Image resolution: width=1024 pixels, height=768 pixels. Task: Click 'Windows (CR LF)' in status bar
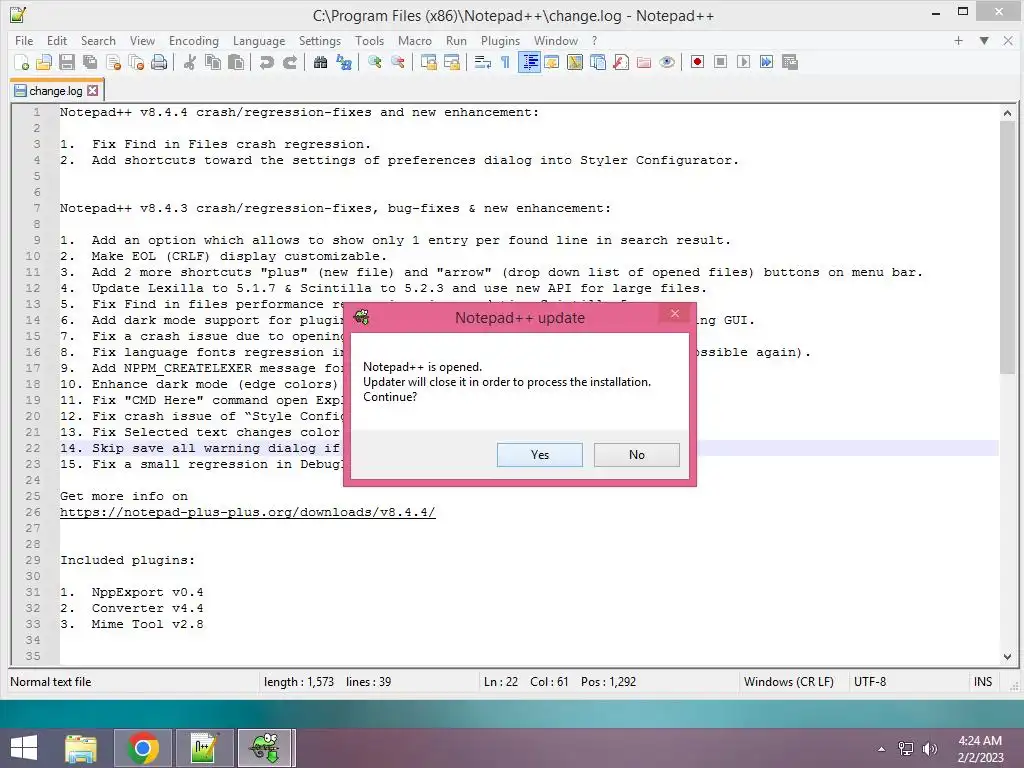(788, 682)
